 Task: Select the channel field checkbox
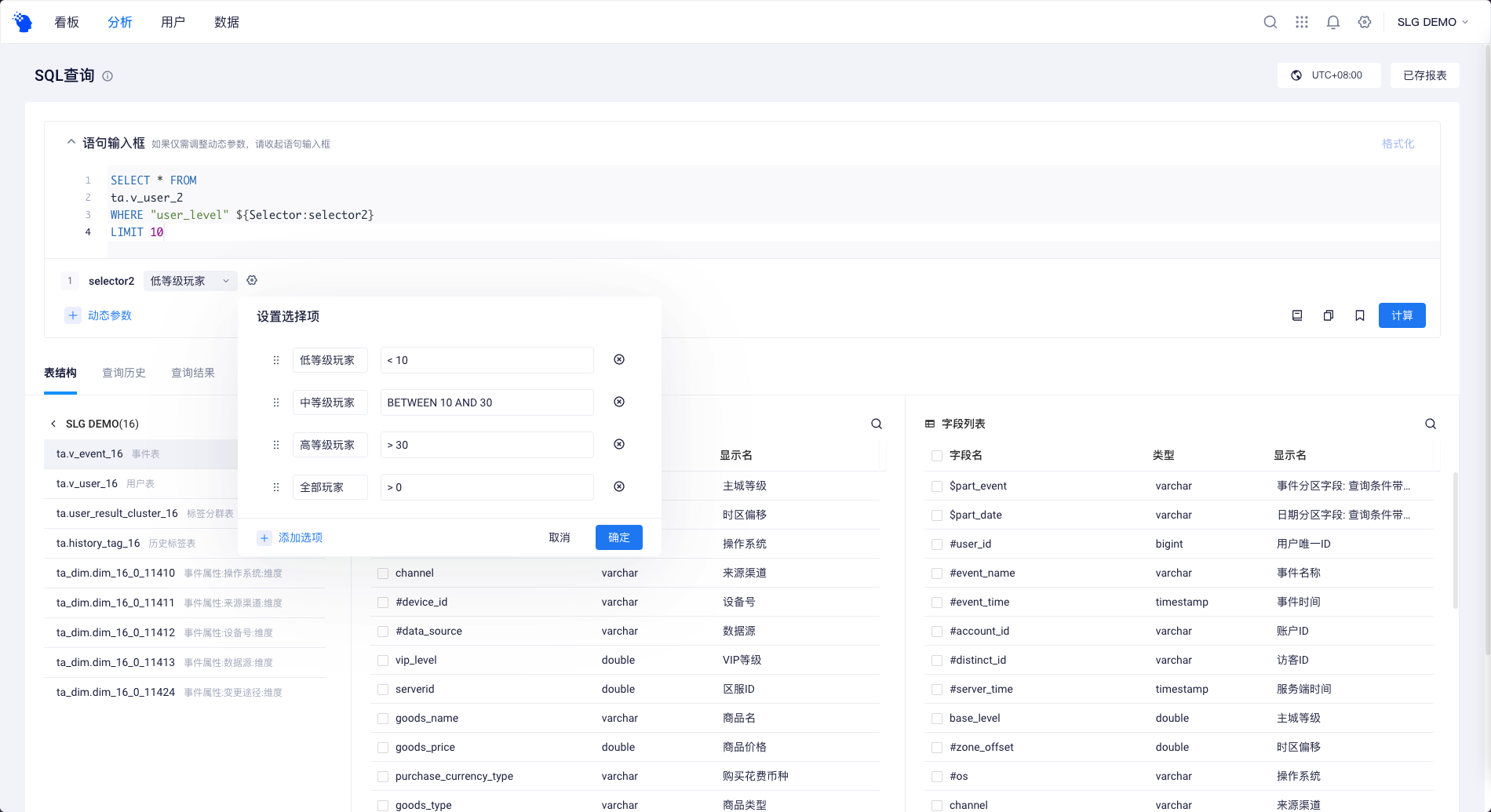[x=382, y=573]
